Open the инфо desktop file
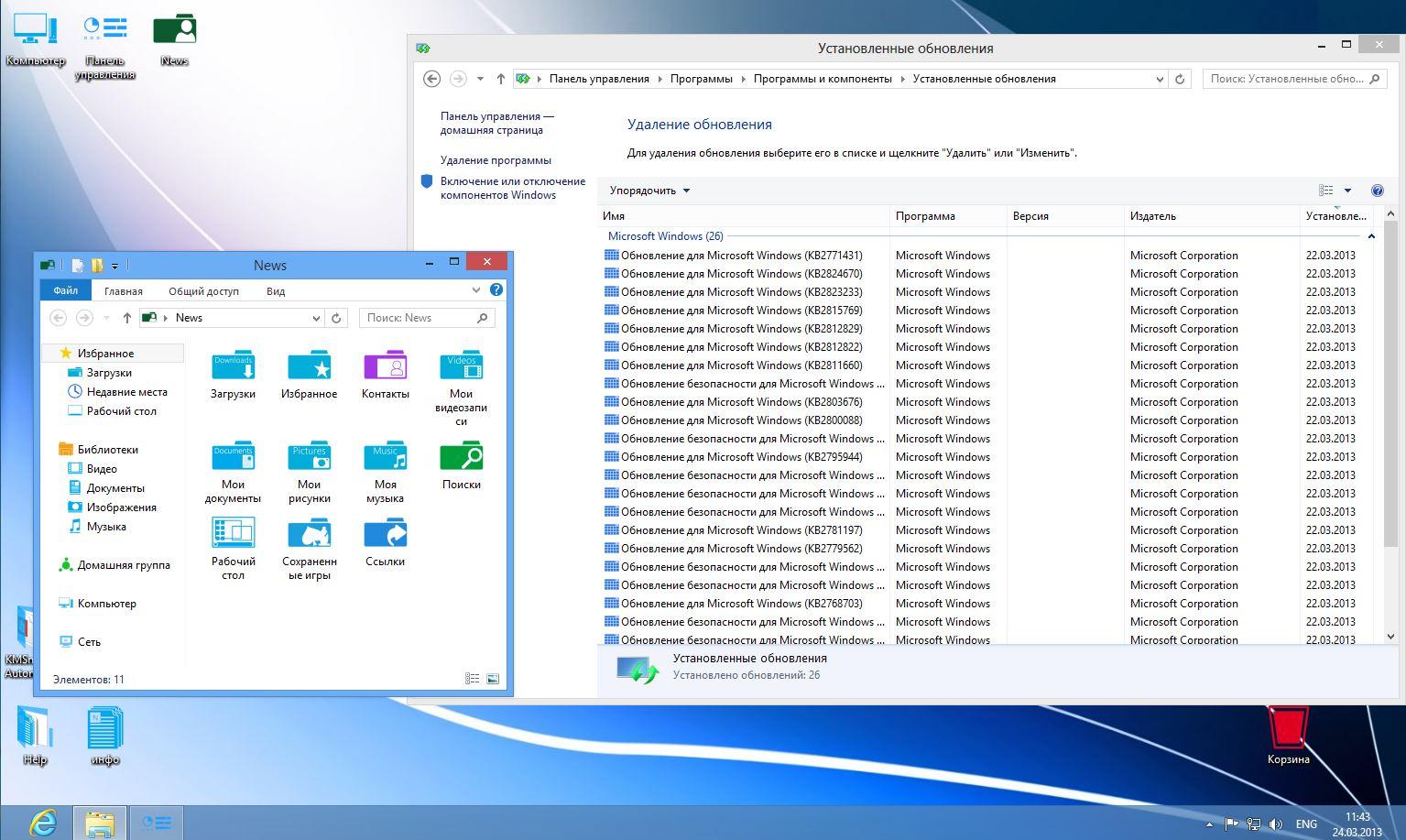This screenshot has width=1406, height=840. pyautogui.click(x=104, y=730)
